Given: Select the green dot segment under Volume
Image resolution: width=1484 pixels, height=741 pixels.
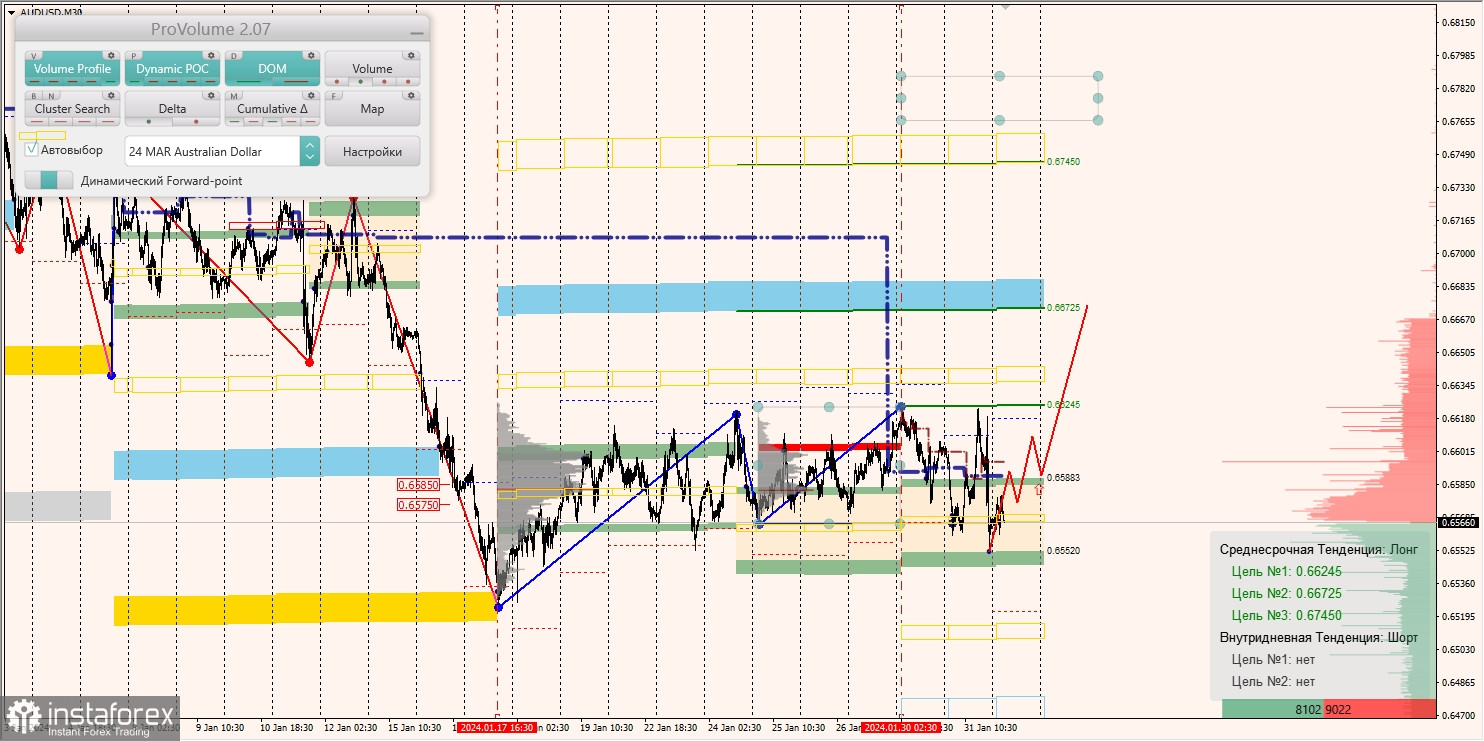Looking at the screenshot, I should tap(361, 82).
